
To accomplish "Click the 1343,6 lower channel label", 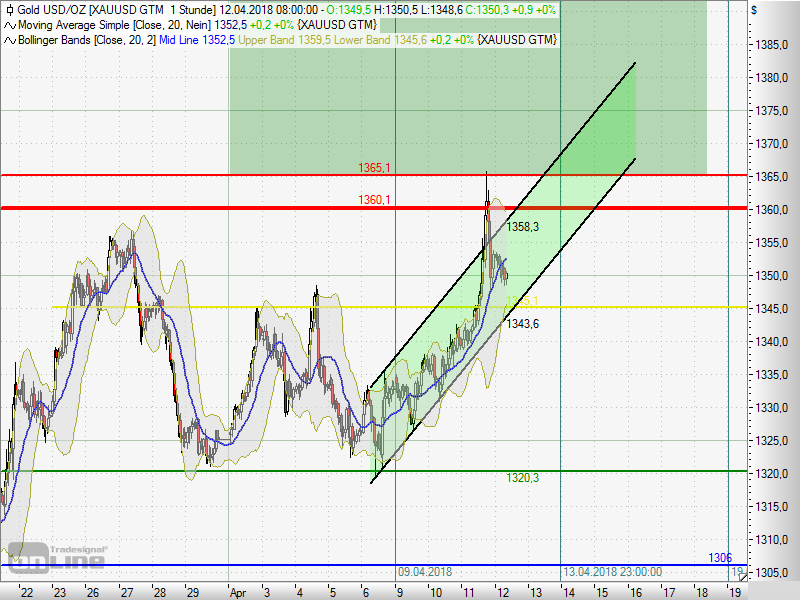I will click(522, 323).
